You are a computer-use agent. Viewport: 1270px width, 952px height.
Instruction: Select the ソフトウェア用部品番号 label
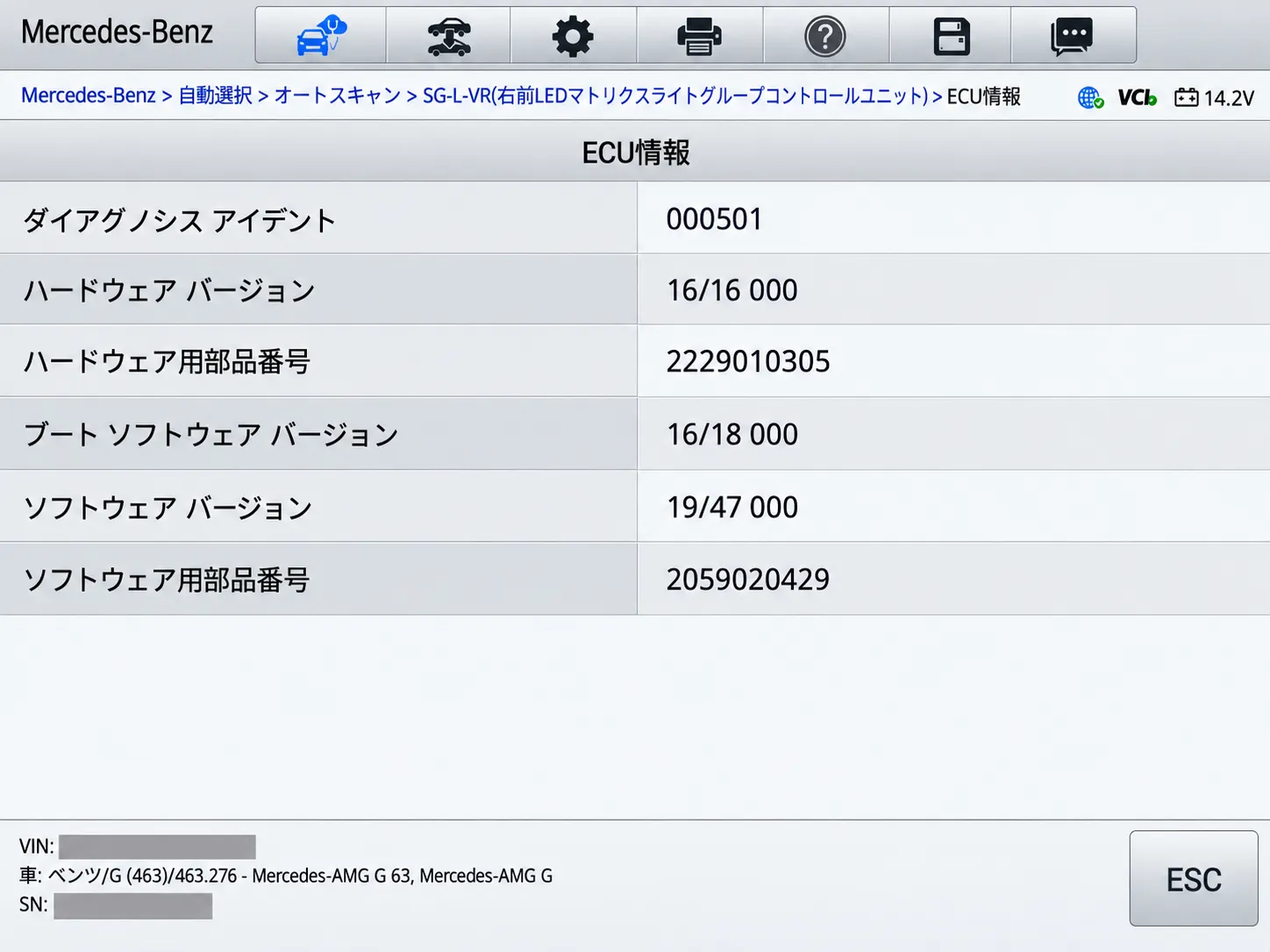[167, 579]
